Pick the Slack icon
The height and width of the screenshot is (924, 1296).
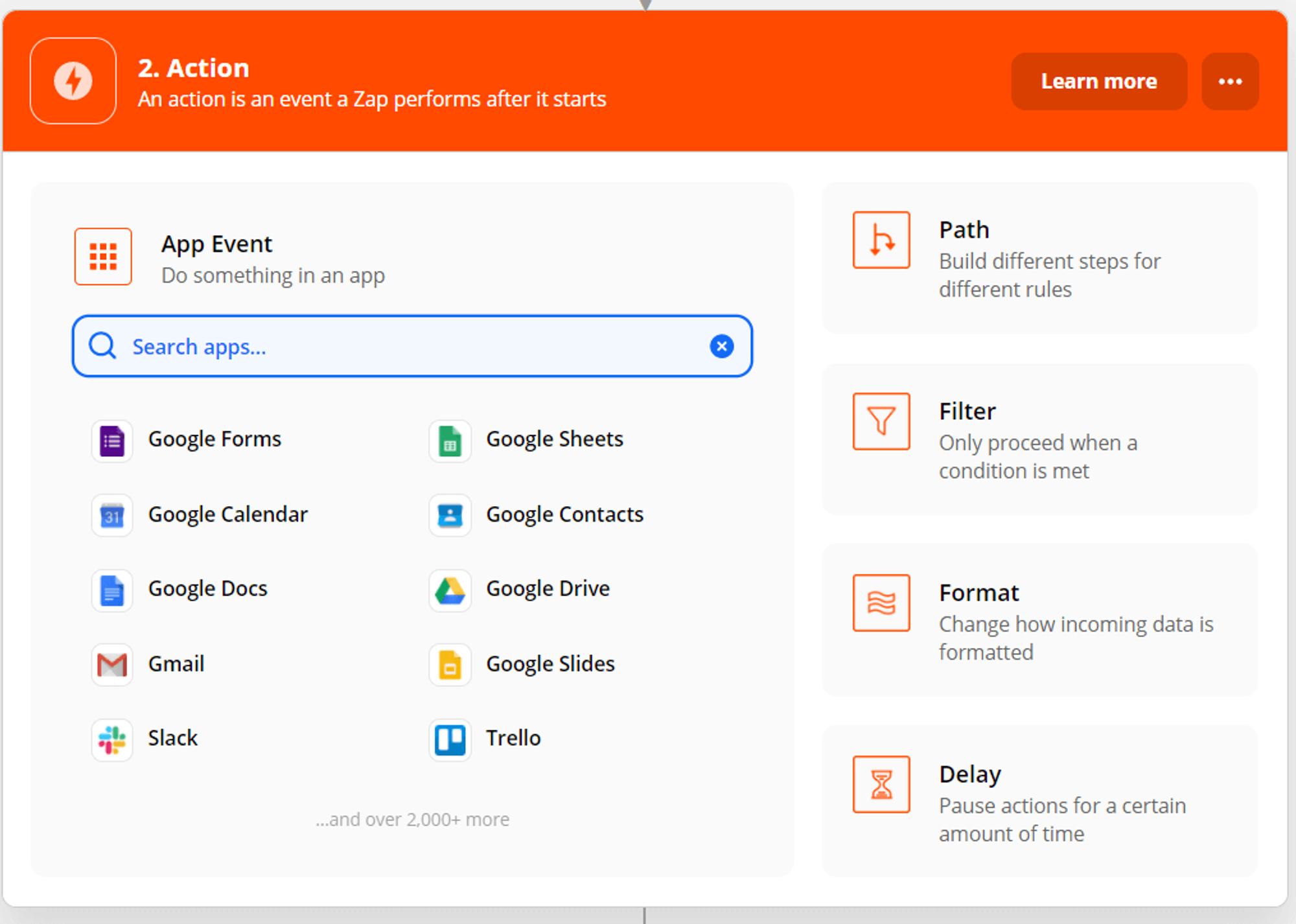pyautogui.click(x=112, y=739)
